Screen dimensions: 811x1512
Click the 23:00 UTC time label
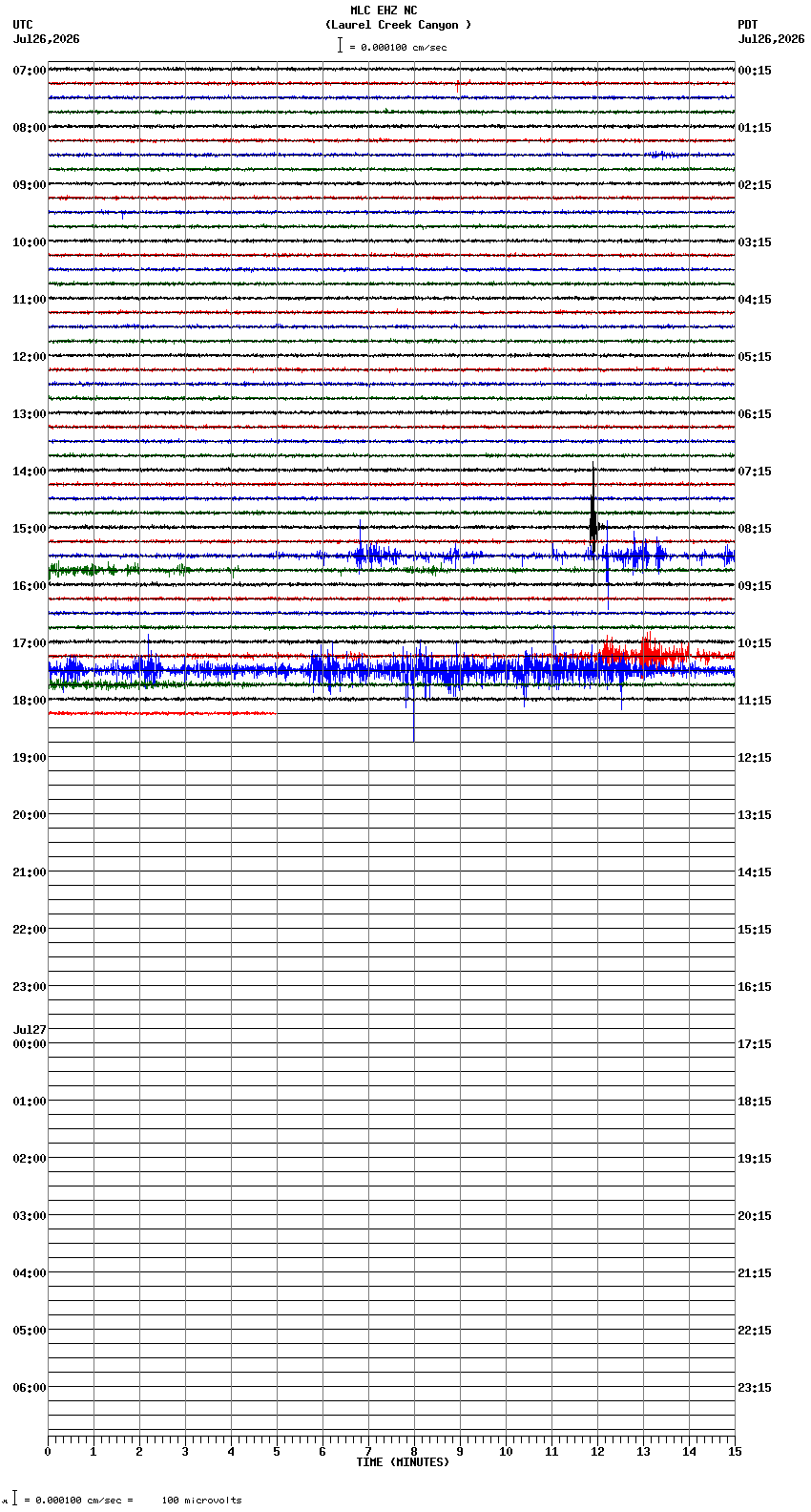point(30,987)
